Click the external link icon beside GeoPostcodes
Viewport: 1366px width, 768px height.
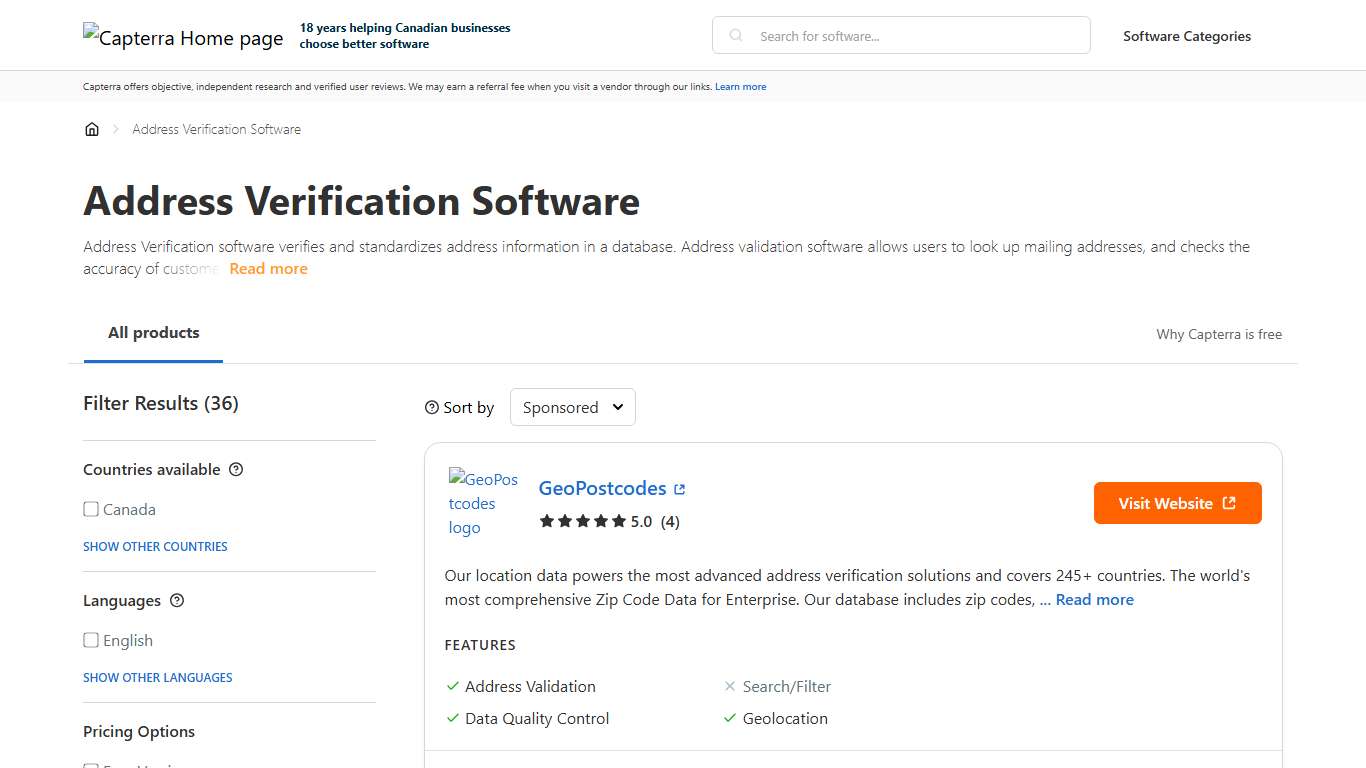pyautogui.click(x=680, y=488)
